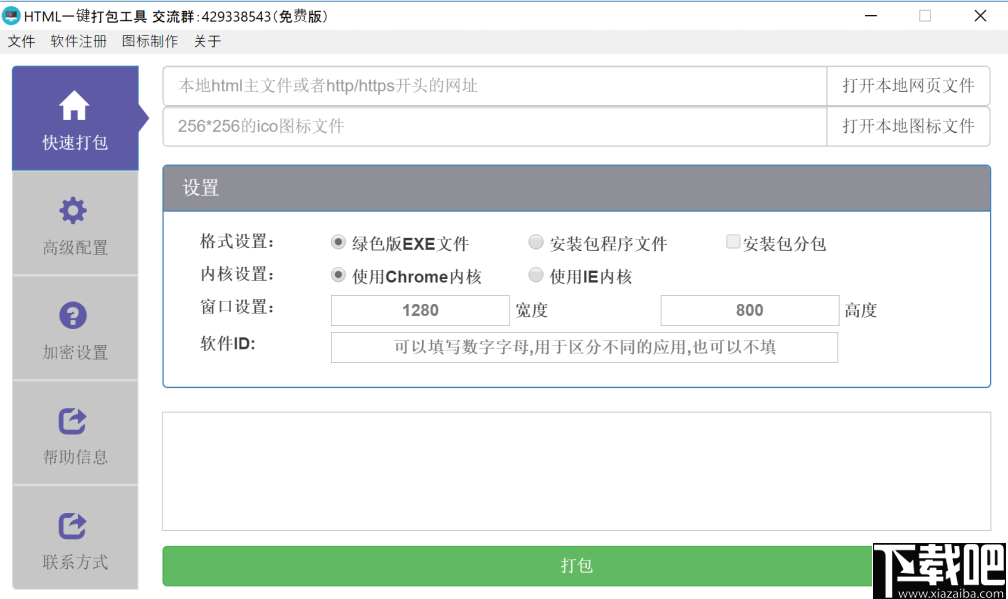Open the 软件注册 menu
Image resolution: width=1008 pixels, height=599 pixels.
click(79, 41)
